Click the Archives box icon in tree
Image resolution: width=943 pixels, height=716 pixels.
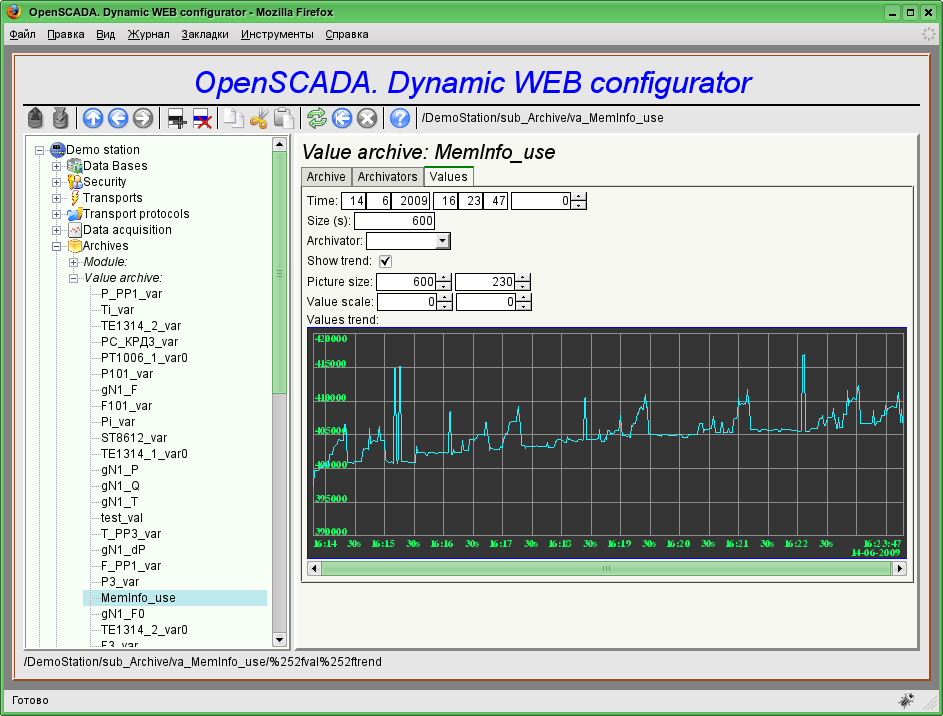(x=75, y=245)
